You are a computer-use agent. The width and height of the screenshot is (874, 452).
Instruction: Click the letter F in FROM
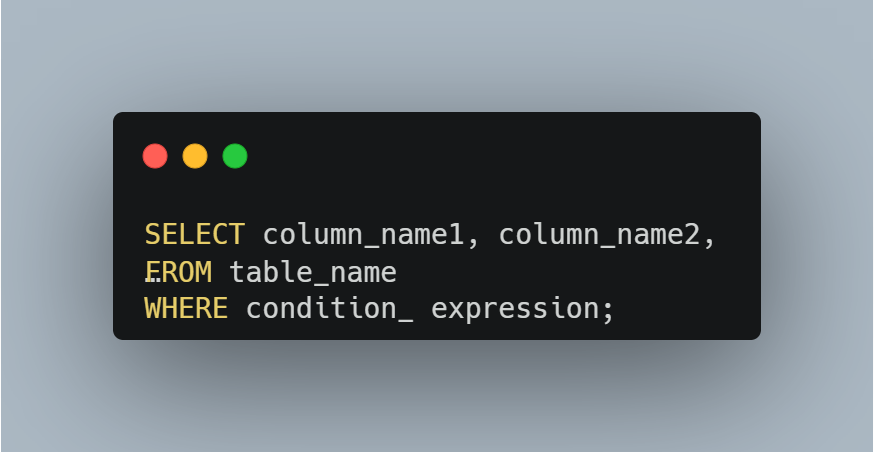[x=153, y=272]
